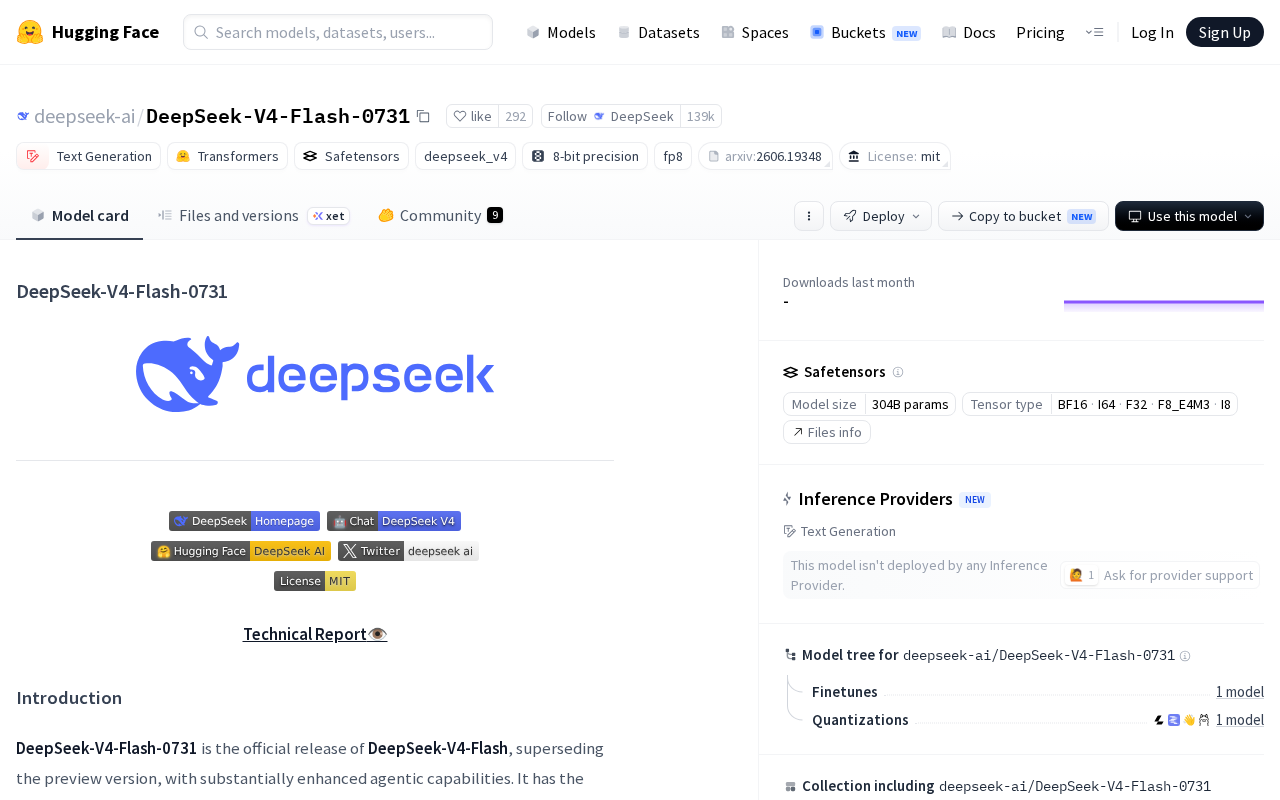Viewport: 1280px width, 800px height.
Task: Click the Hugging Face DeepSeek AI badge
Action: click(x=241, y=551)
